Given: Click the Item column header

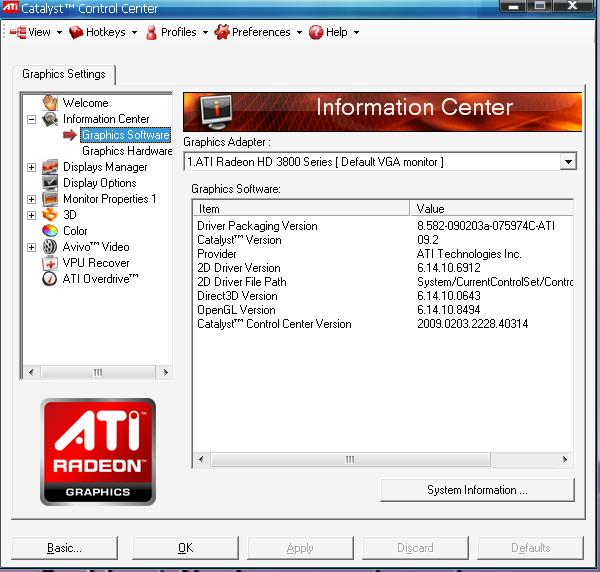Looking at the screenshot, I should [x=302, y=209].
